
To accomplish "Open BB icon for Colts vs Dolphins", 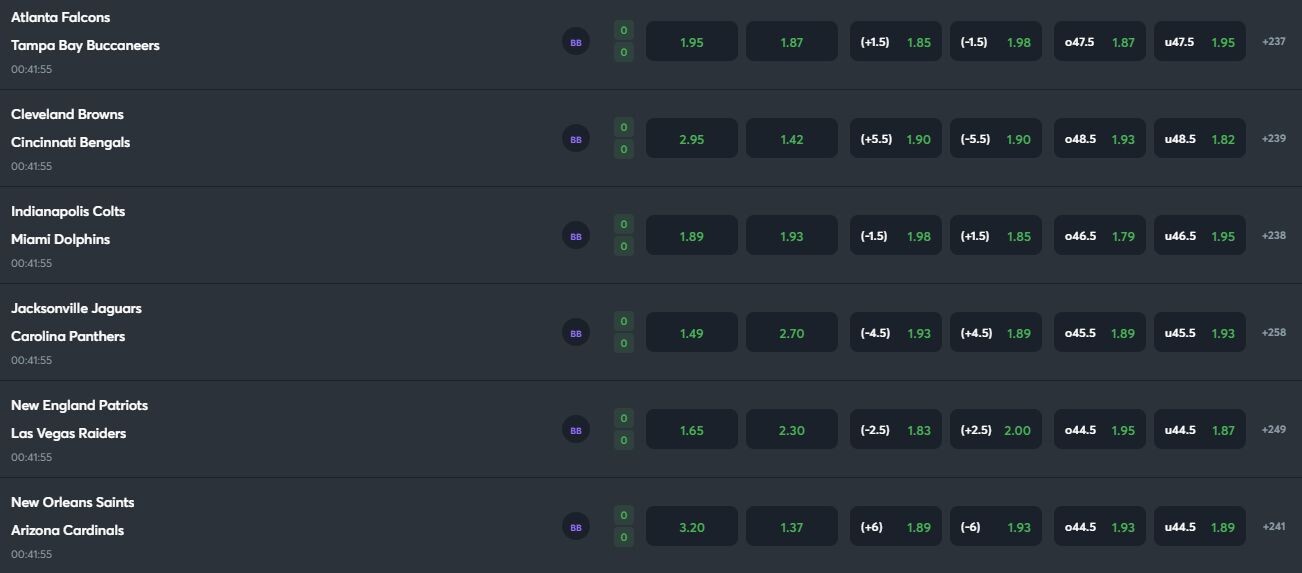I will [x=575, y=236].
